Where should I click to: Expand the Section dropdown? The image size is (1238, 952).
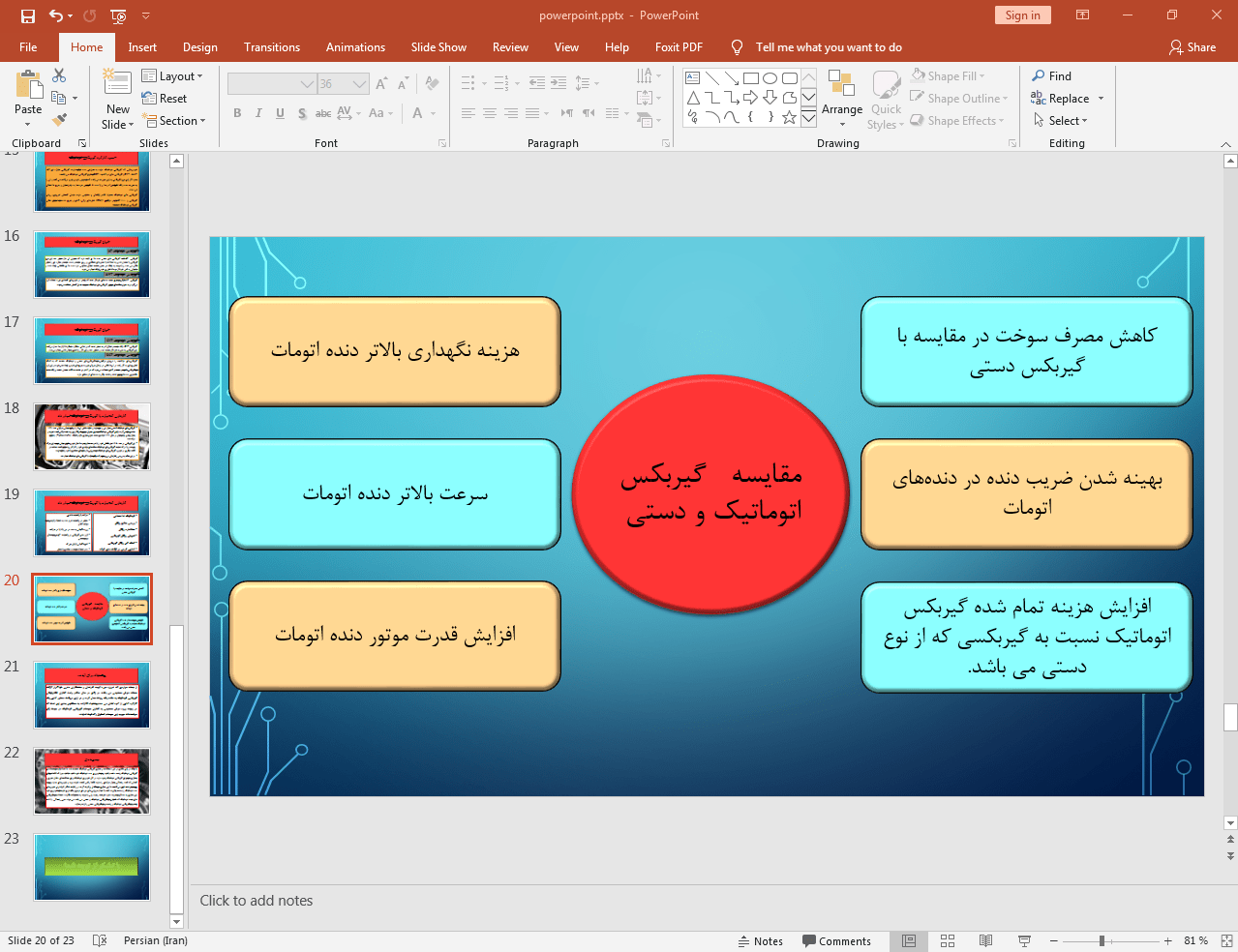[x=174, y=121]
